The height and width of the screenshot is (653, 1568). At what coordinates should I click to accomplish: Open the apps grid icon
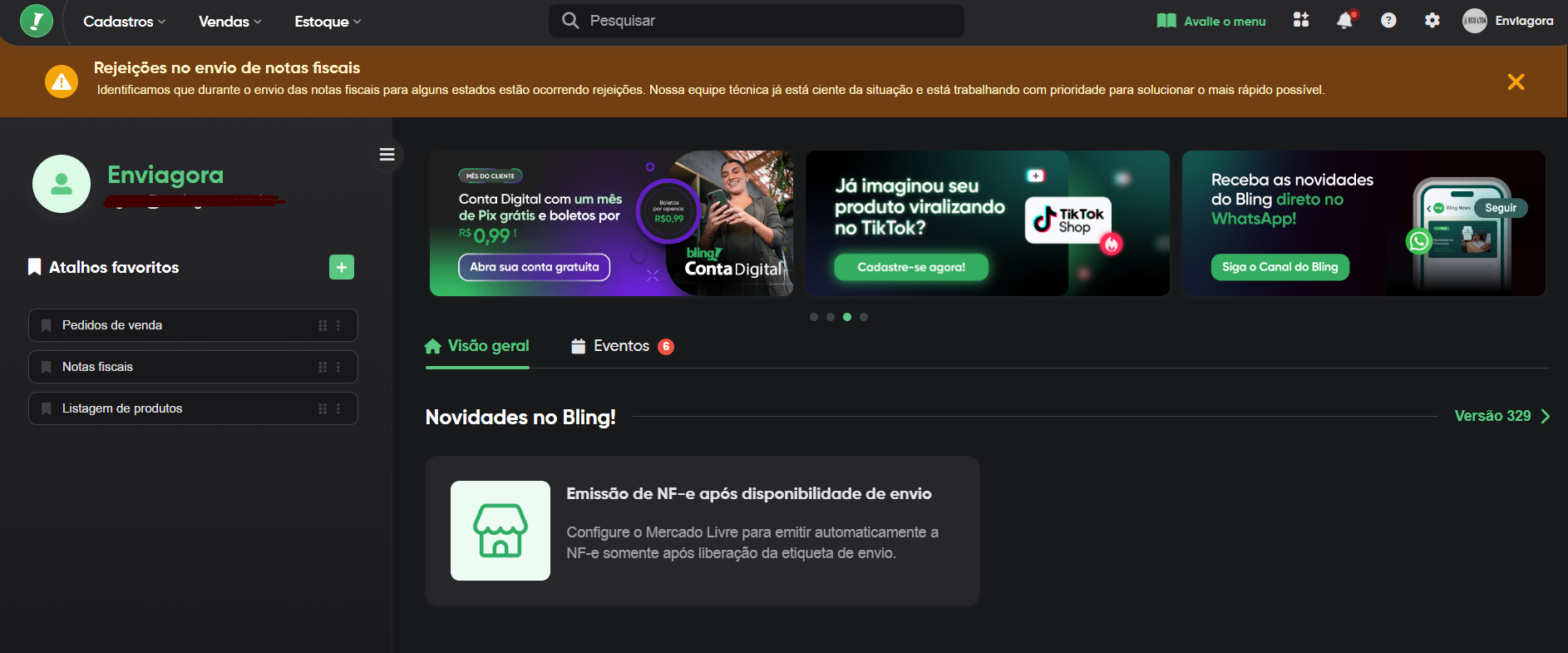(1301, 20)
